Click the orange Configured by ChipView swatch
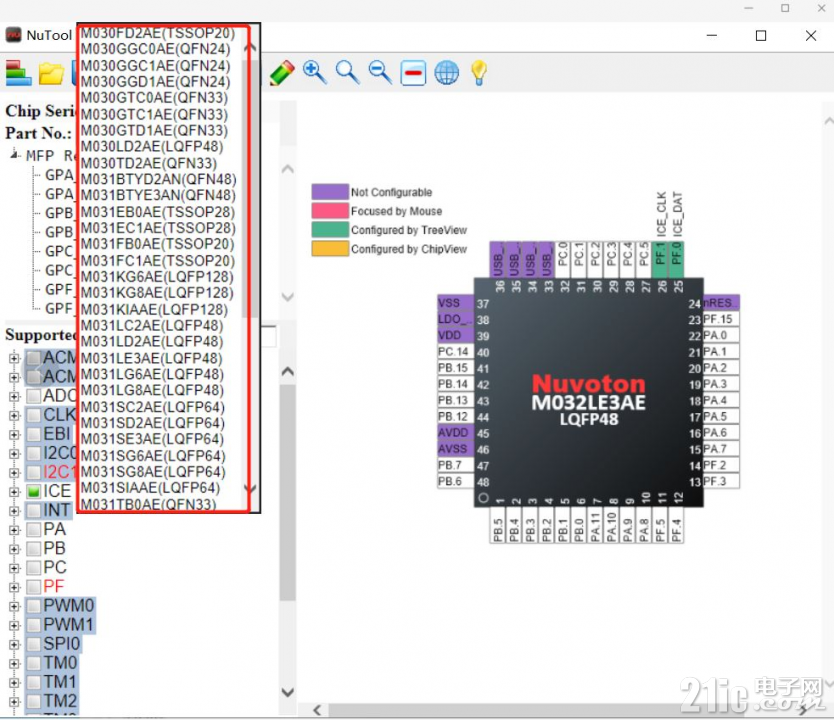 [330, 249]
